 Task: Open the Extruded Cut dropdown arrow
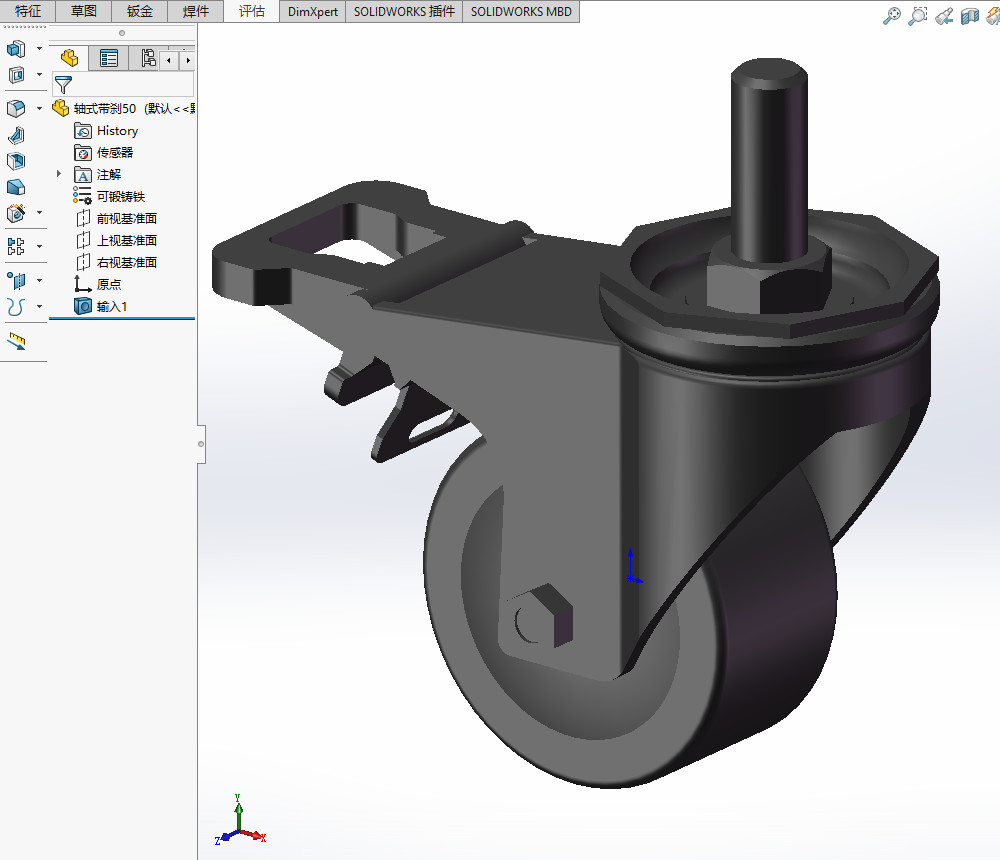pos(39,75)
